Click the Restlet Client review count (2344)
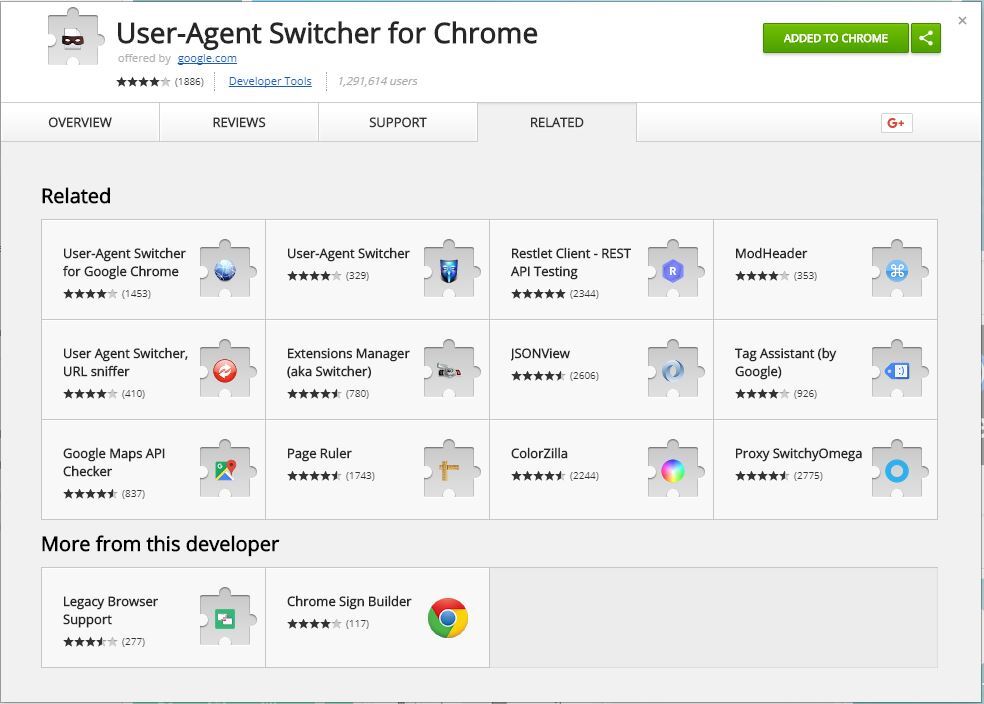 (584, 294)
